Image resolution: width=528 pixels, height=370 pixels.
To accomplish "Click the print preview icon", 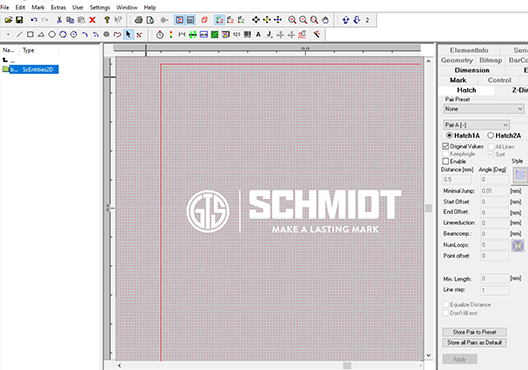I will coord(150,20).
